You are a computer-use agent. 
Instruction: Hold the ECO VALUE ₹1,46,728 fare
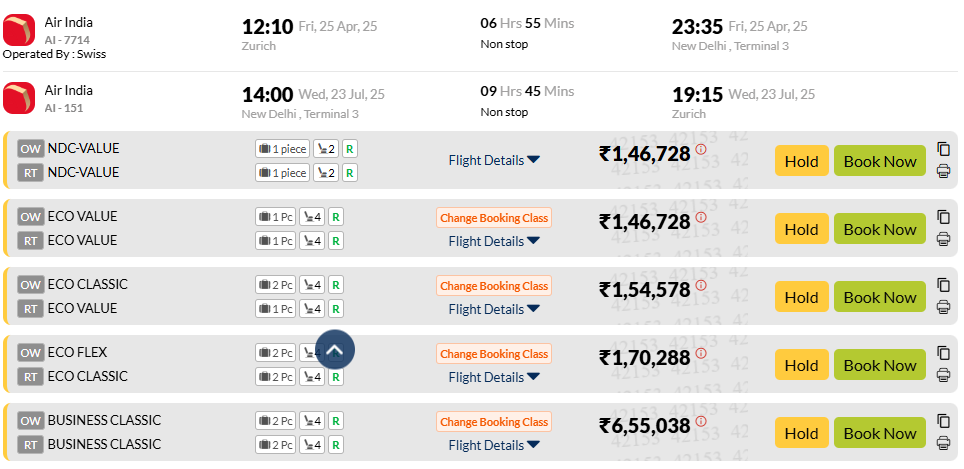point(802,229)
